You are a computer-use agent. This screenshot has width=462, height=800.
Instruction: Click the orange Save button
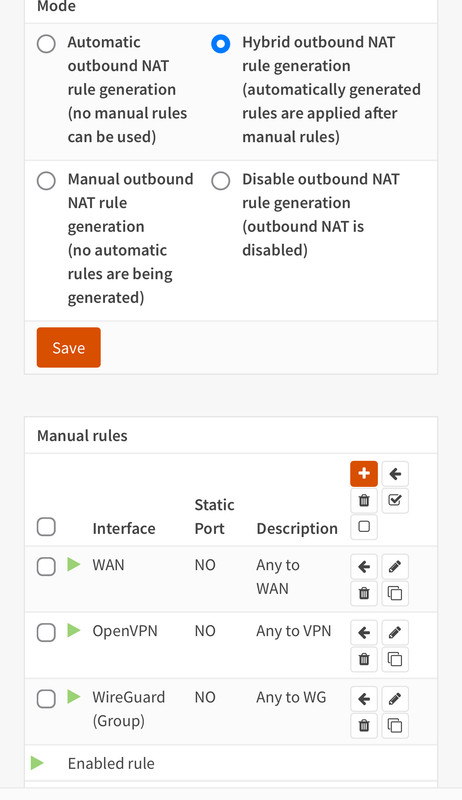point(68,347)
